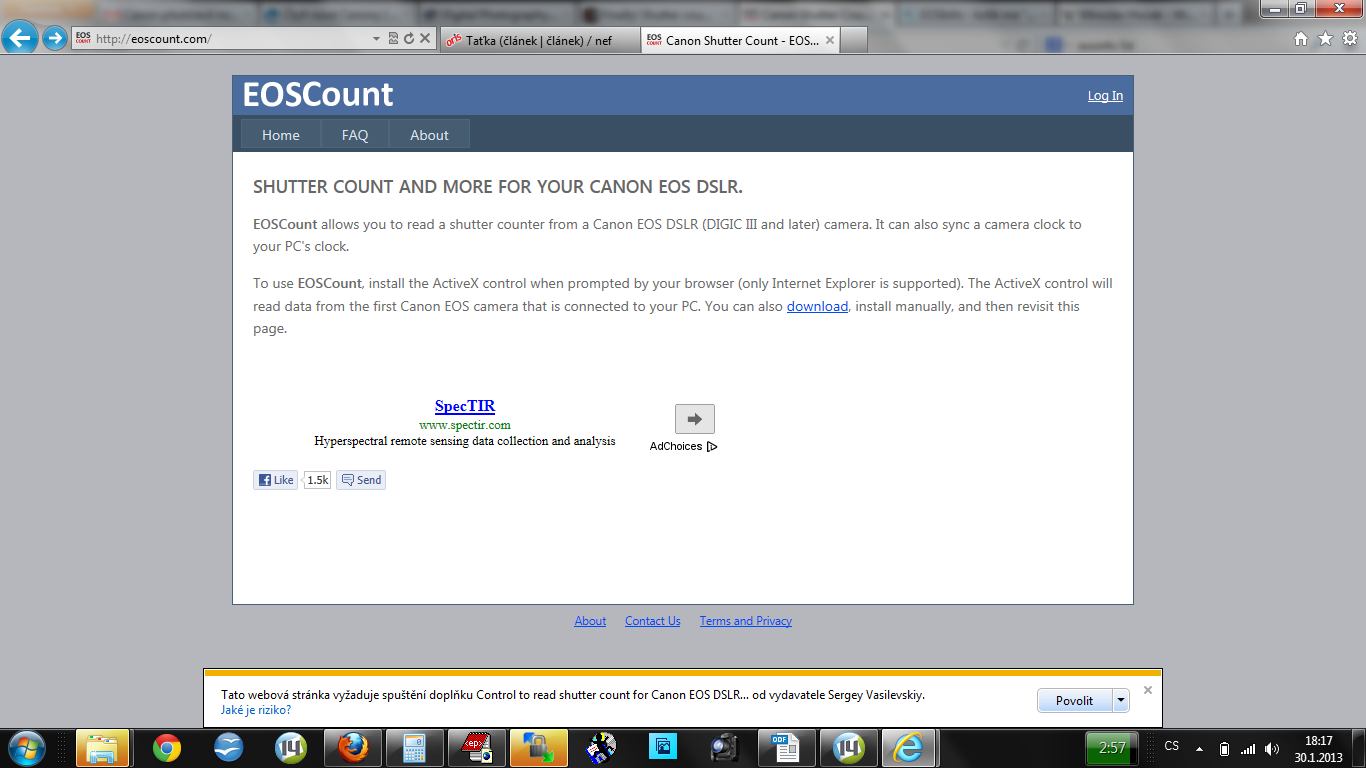Click the Log In link
This screenshot has height=768, width=1366.
click(1105, 96)
